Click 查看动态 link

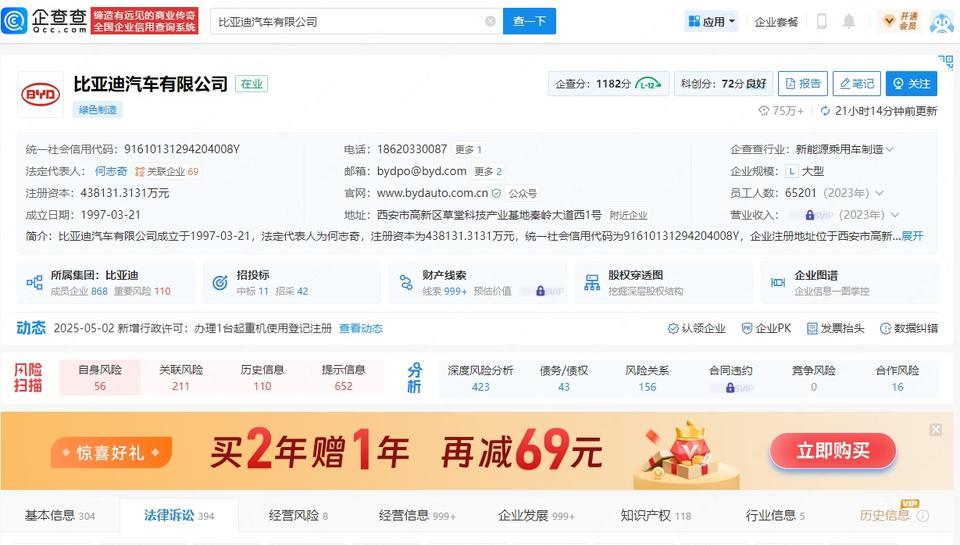[361, 329]
